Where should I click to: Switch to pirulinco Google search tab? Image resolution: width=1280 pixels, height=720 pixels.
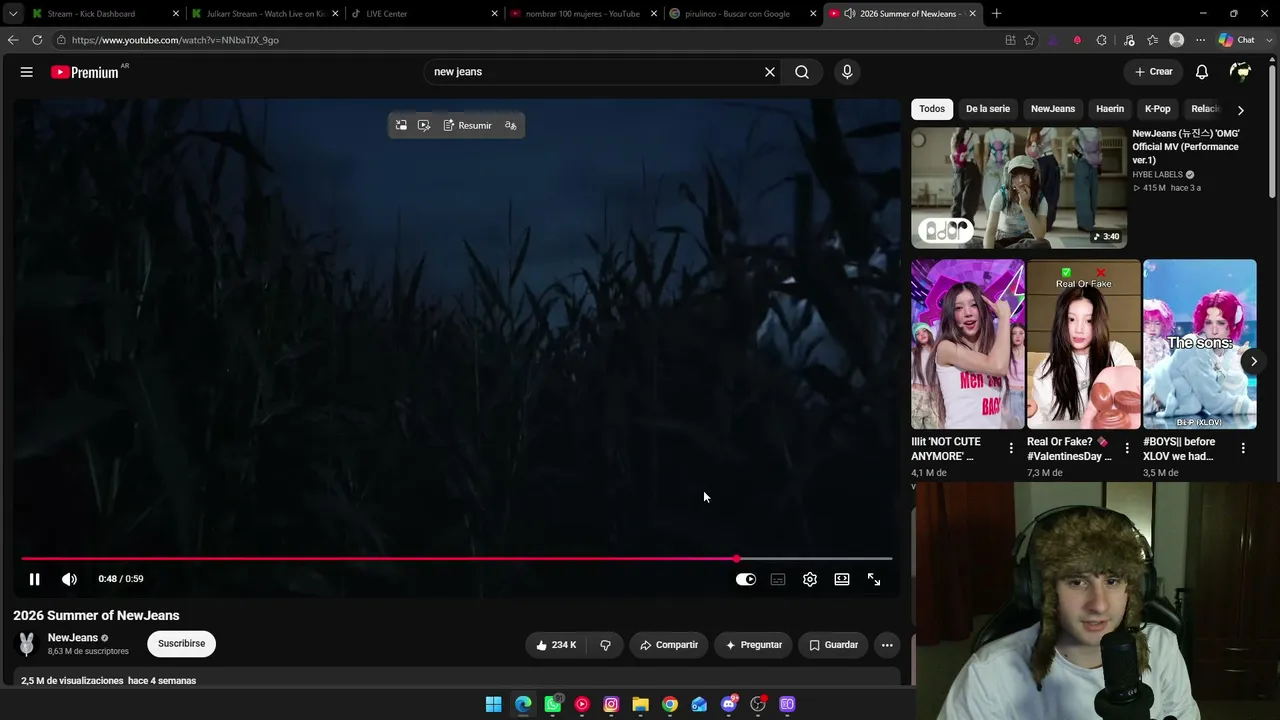coord(744,14)
